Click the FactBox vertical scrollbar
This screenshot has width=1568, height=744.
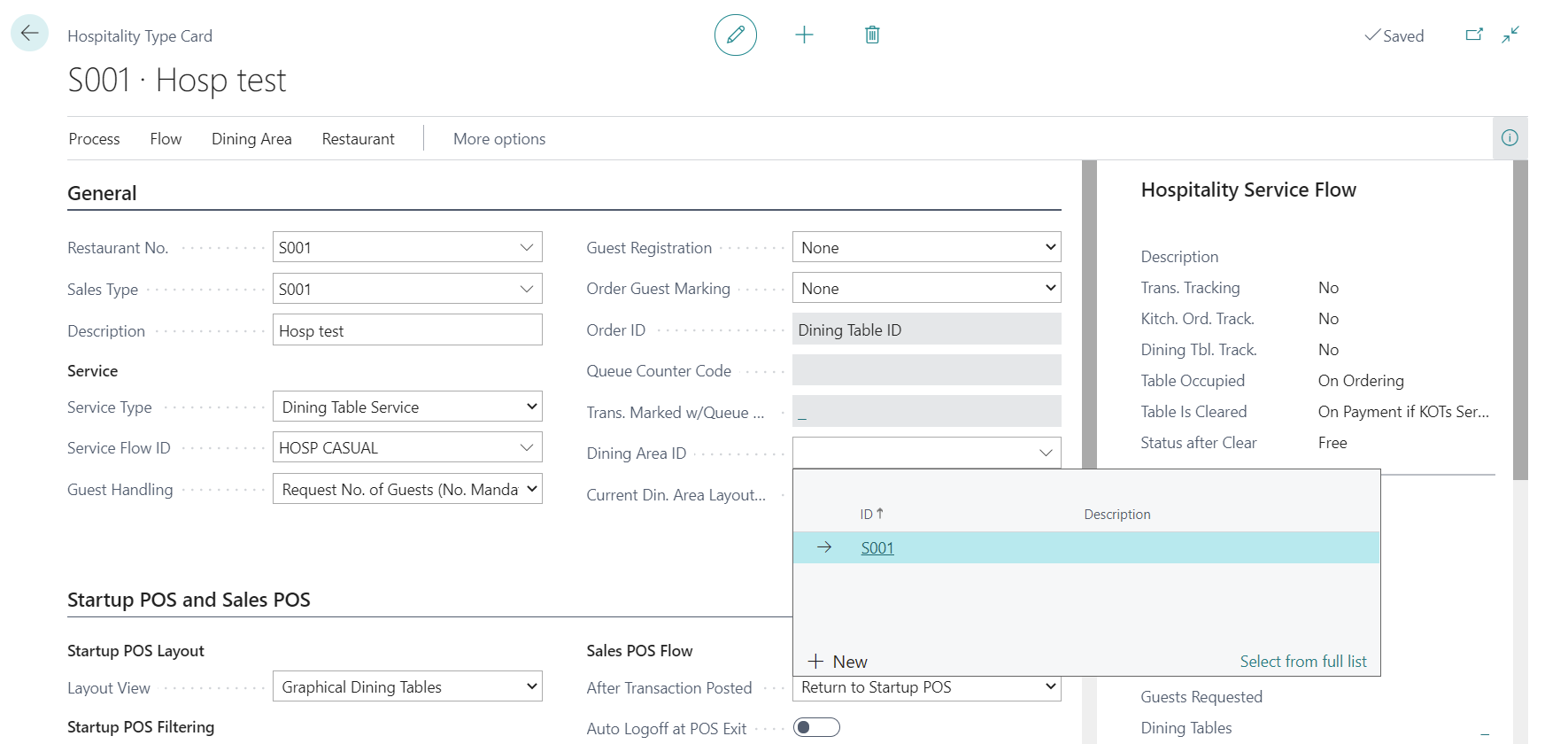click(1520, 320)
